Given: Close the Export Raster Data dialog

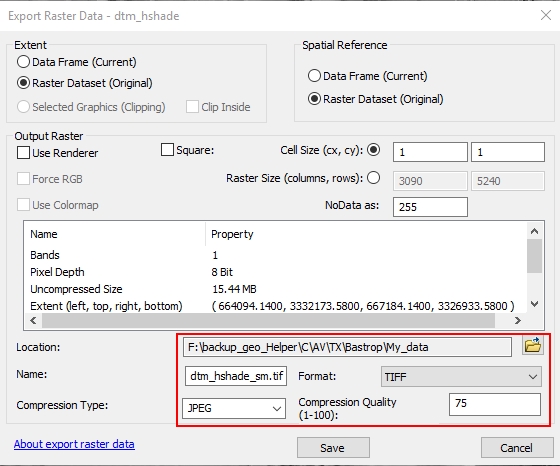Looking at the screenshot, I should point(546,15).
